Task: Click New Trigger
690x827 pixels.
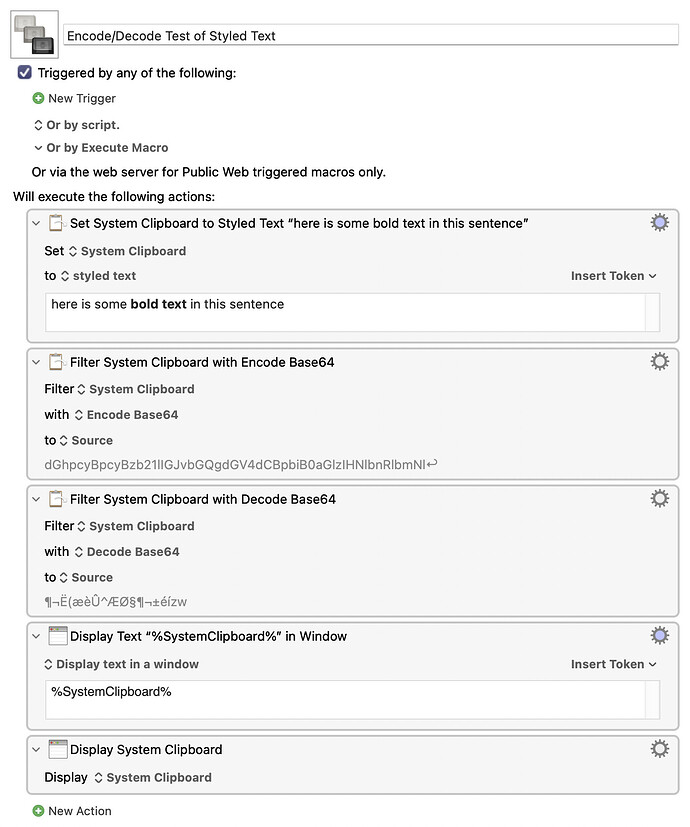Action: point(74,98)
